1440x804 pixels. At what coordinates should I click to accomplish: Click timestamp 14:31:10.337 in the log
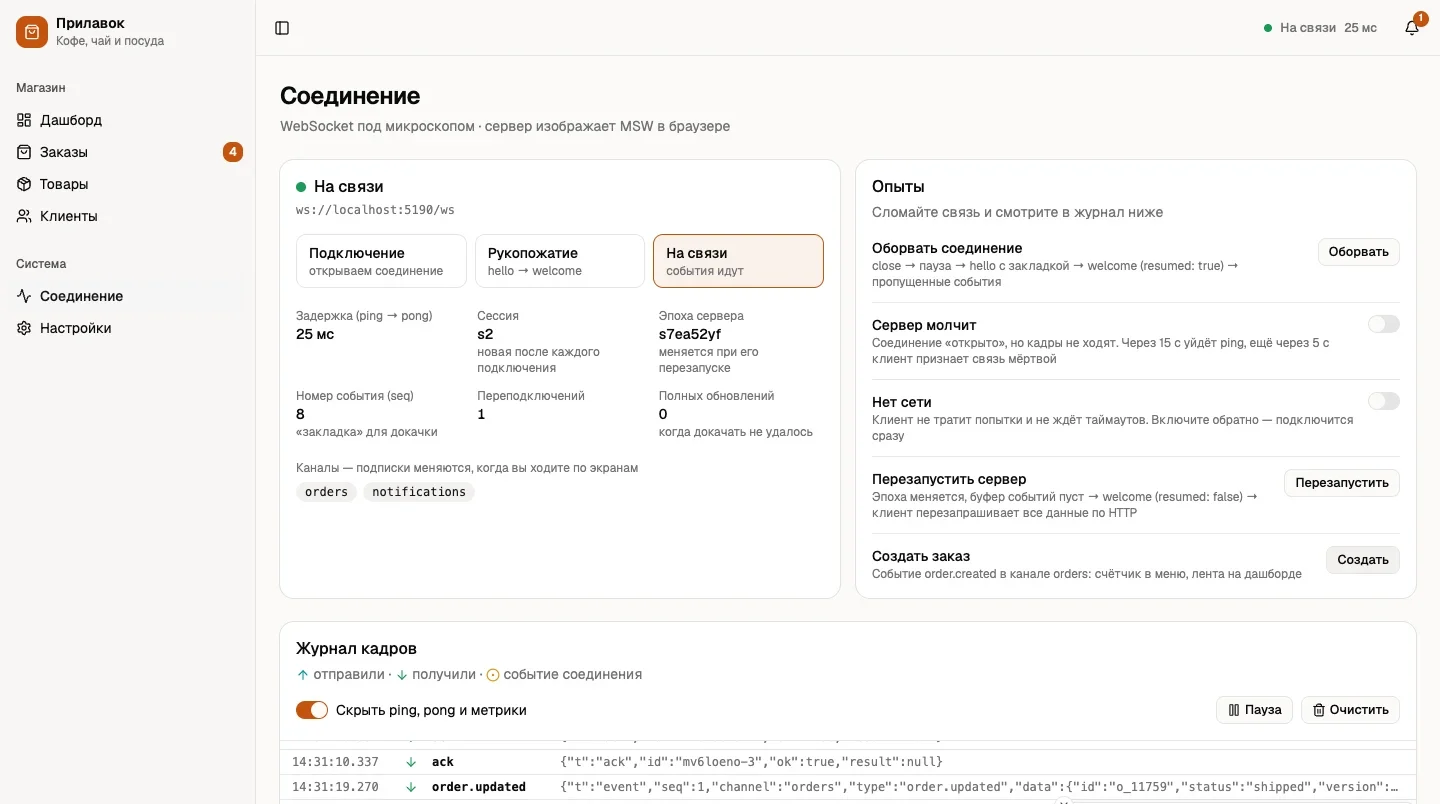[335, 762]
